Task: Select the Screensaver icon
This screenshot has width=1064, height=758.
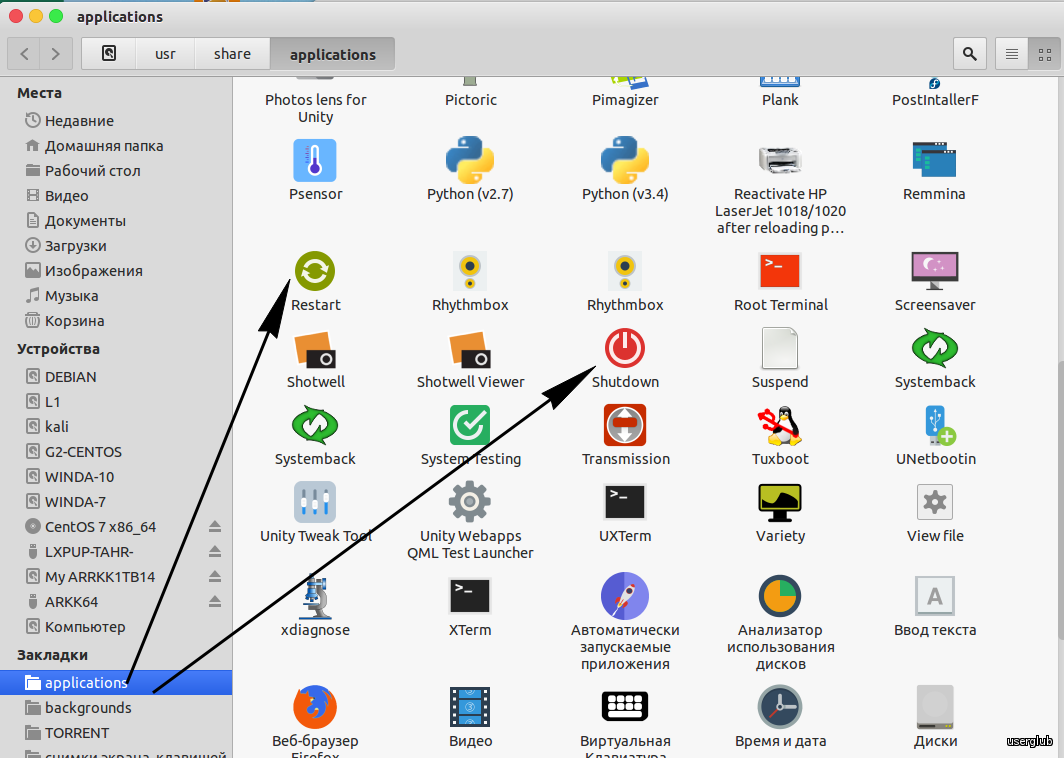Action: click(934, 271)
